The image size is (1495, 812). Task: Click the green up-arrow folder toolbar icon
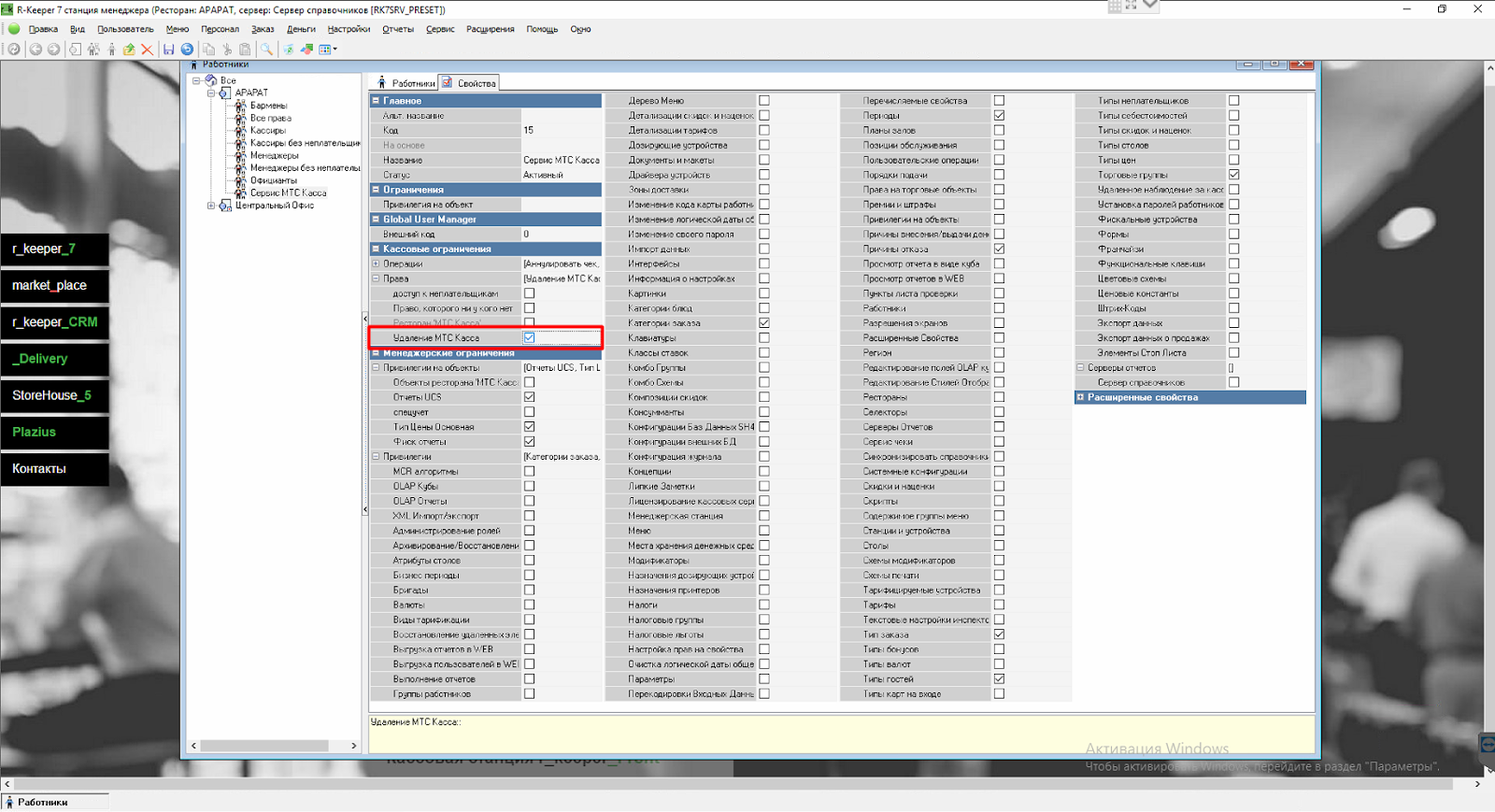click(129, 50)
